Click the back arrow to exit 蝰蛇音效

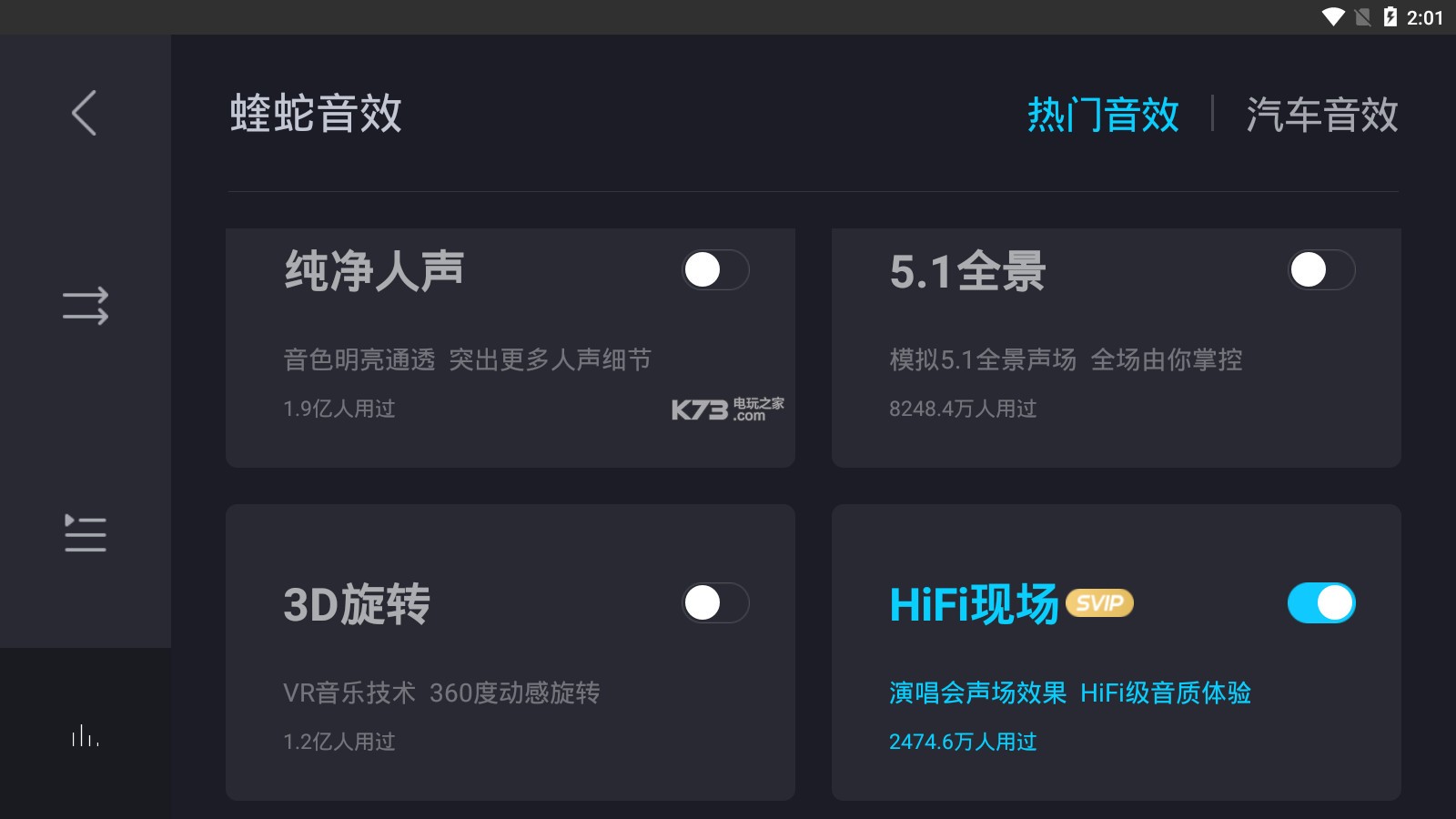[84, 114]
